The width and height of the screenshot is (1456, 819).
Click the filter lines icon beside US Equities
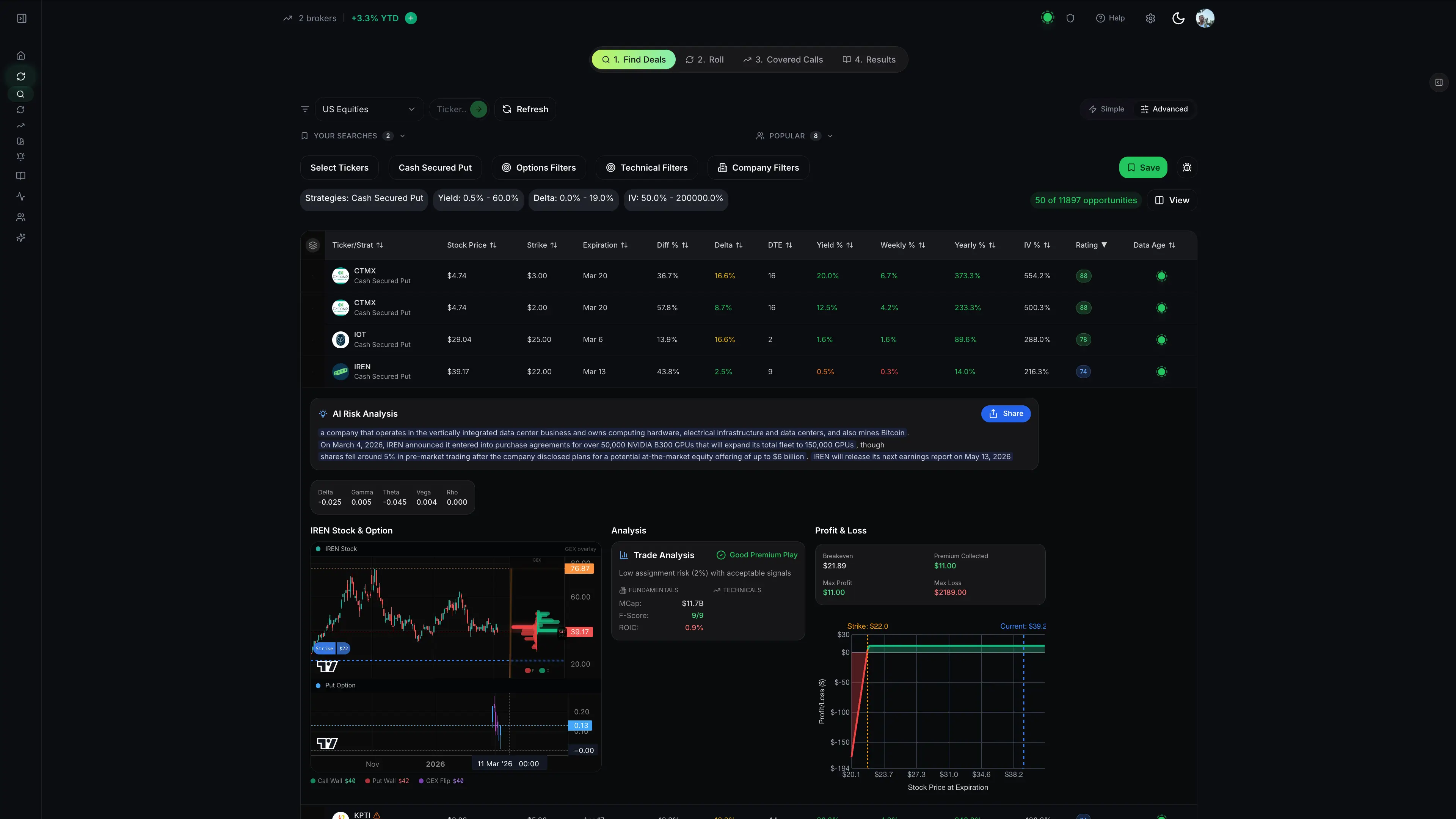coord(305,109)
